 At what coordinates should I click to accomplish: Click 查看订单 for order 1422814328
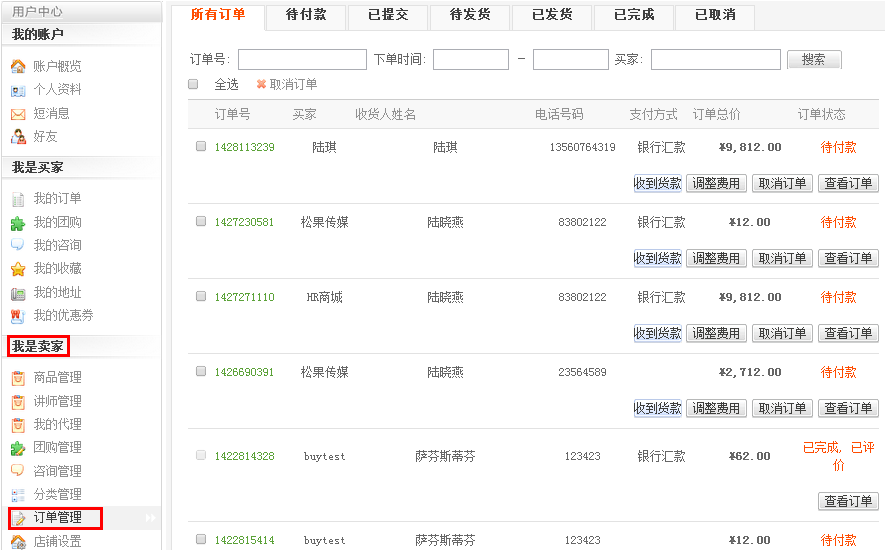pos(848,501)
